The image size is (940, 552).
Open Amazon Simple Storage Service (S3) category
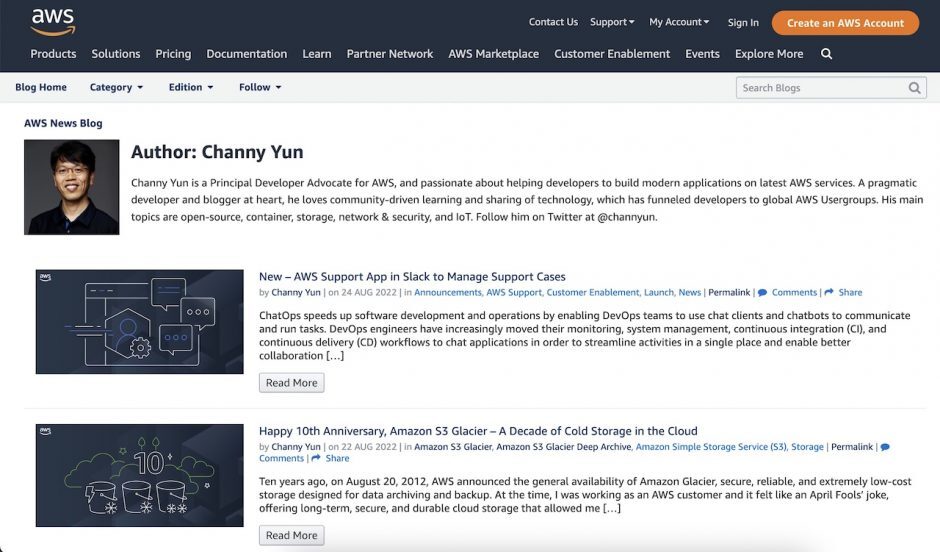(711, 447)
